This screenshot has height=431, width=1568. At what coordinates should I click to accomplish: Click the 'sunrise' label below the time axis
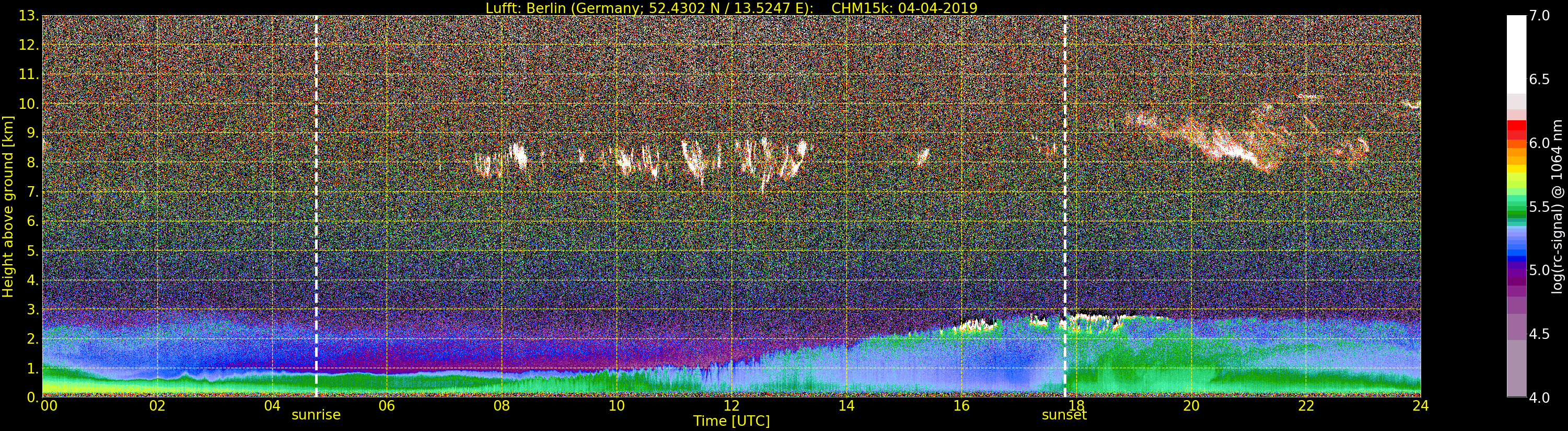pos(316,415)
